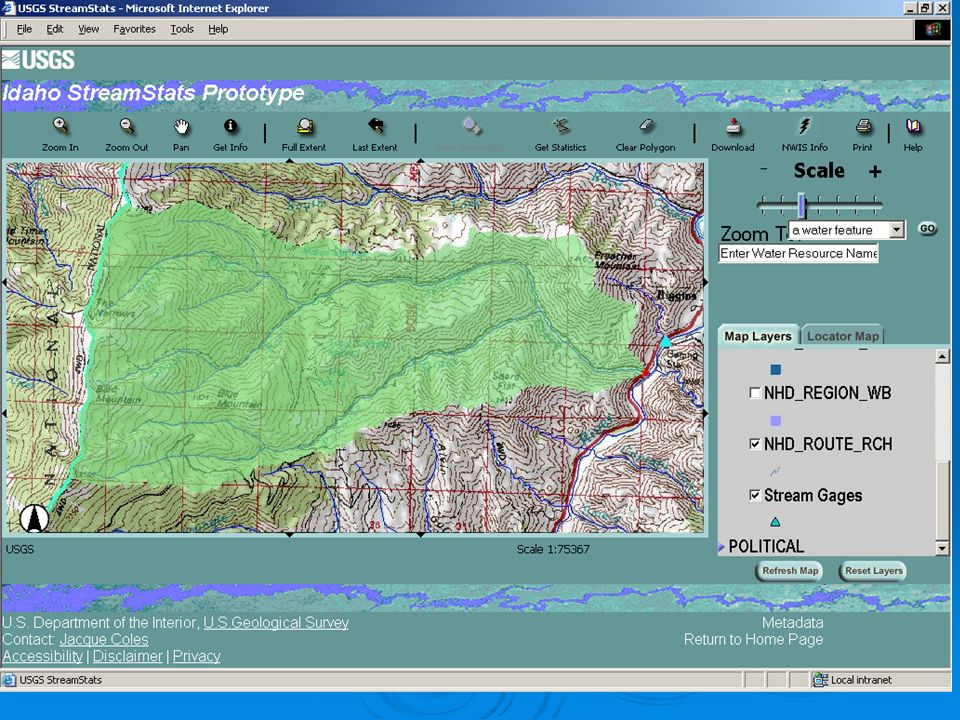Switch to the Locator Map tab

coord(842,336)
